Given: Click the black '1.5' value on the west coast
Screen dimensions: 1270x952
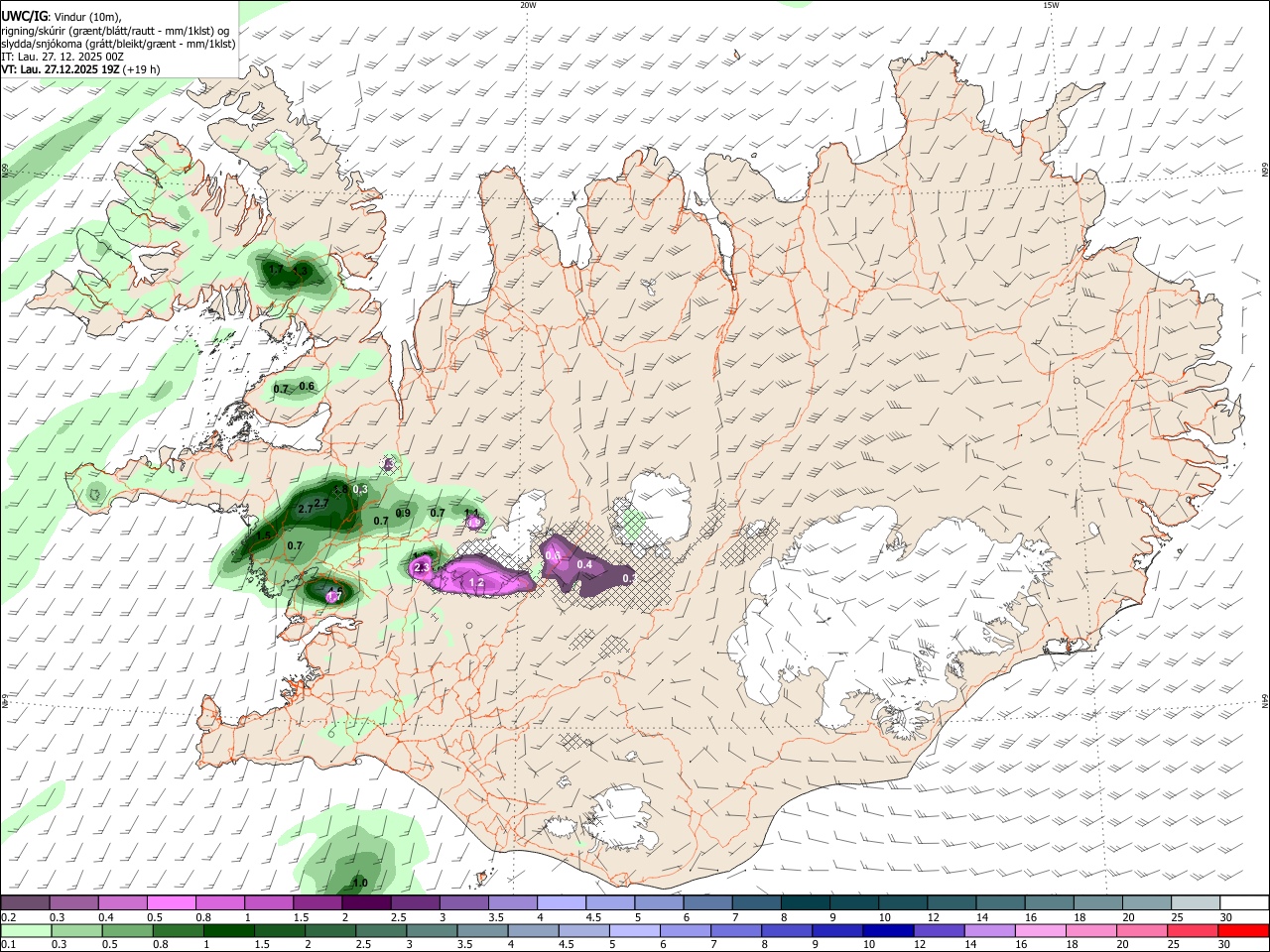Looking at the screenshot, I should pyautogui.click(x=263, y=535).
